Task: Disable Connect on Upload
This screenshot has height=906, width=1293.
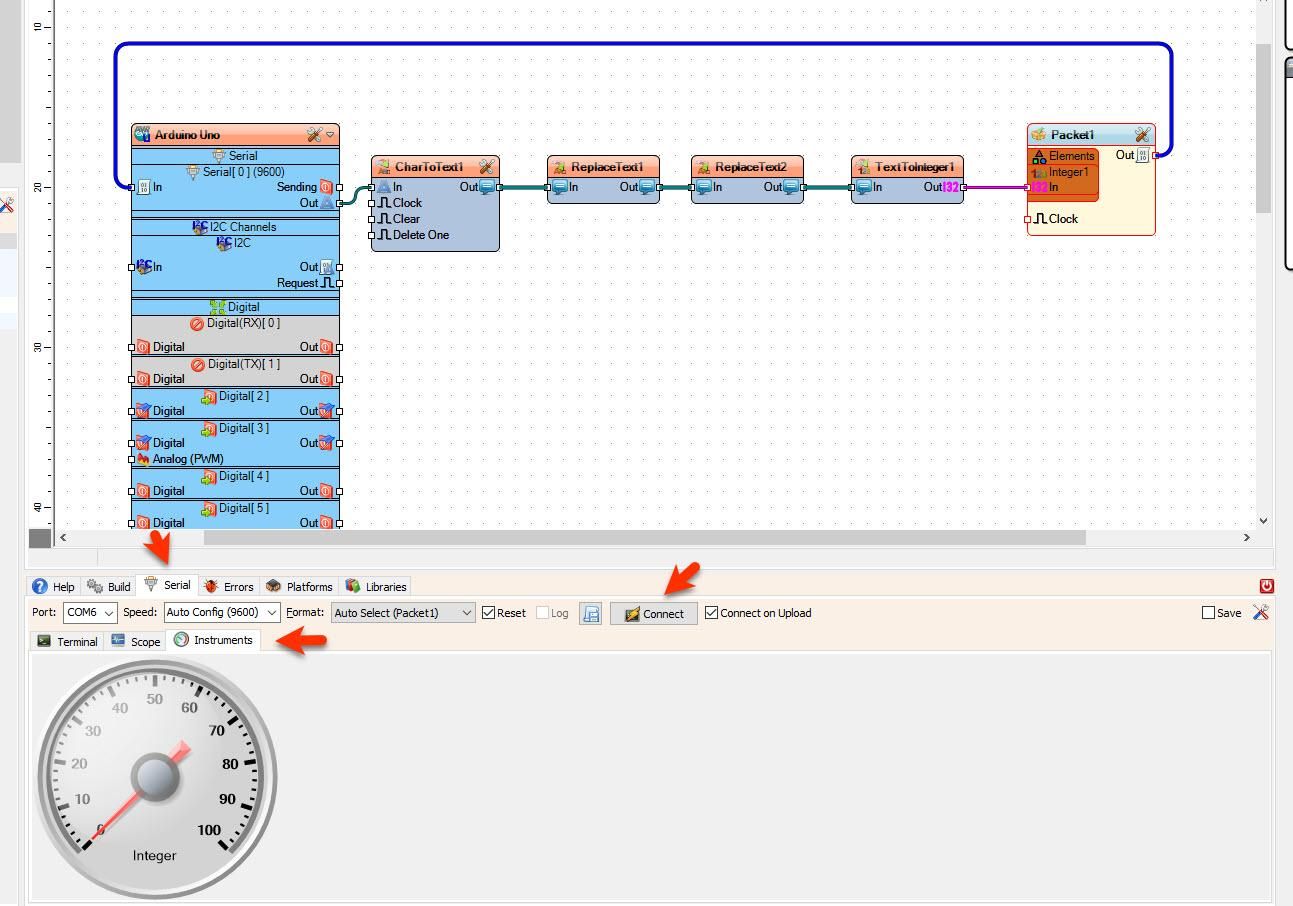Action: pyautogui.click(x=711, y=612)
